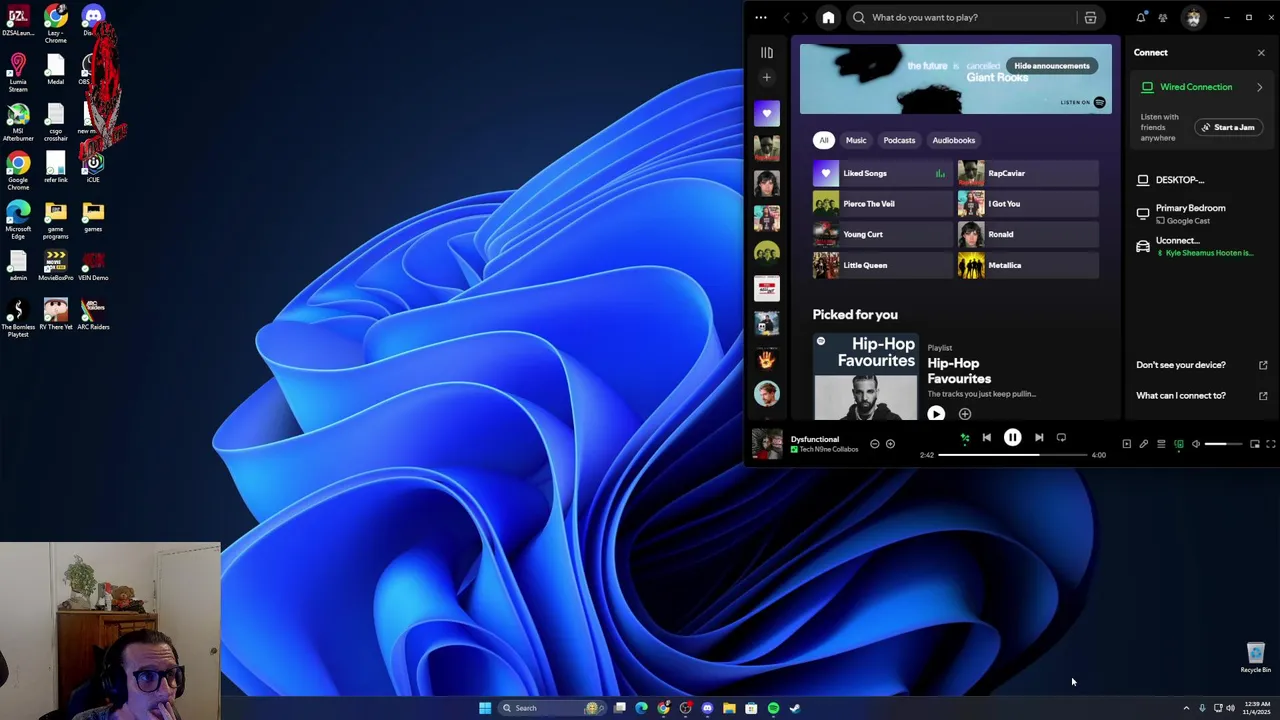Image resolution: width=1280 pixels, height=720 pixels.
Task: Open Steam from the taskbar
Action: click(795, 708)
